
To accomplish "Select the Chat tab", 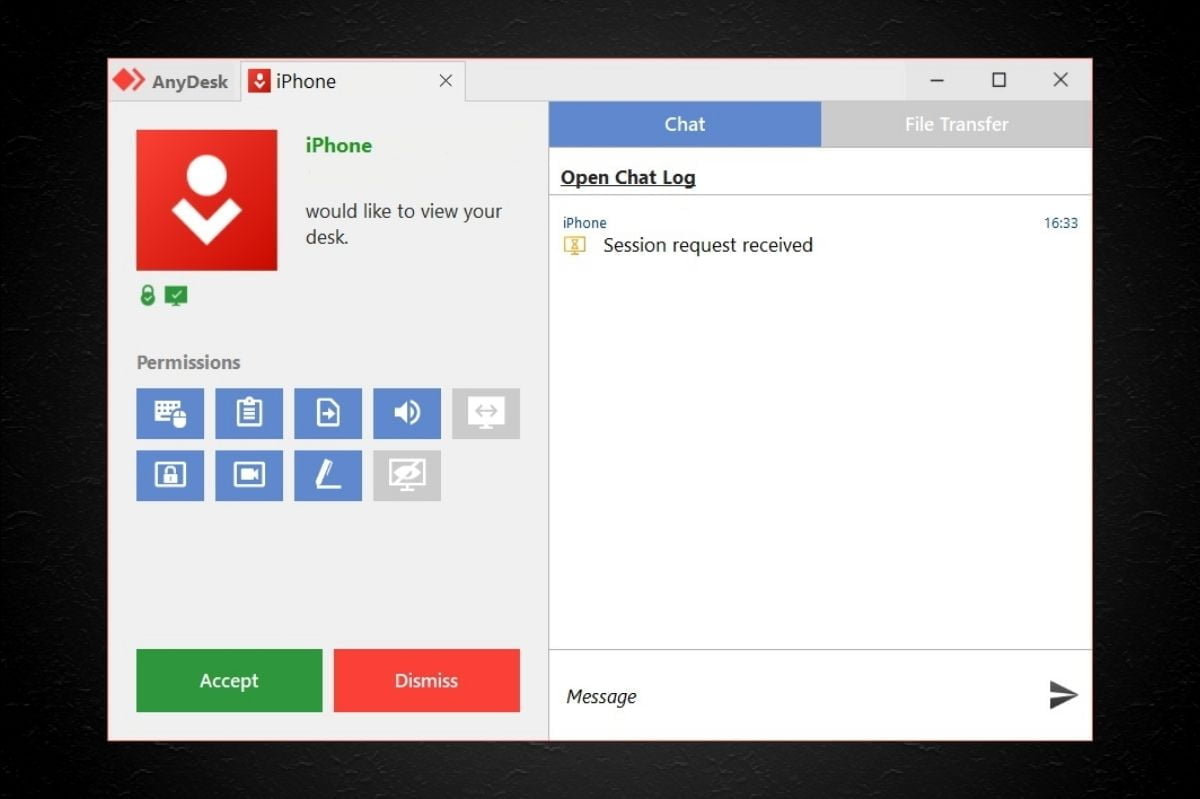I will (x=685, y=124).
